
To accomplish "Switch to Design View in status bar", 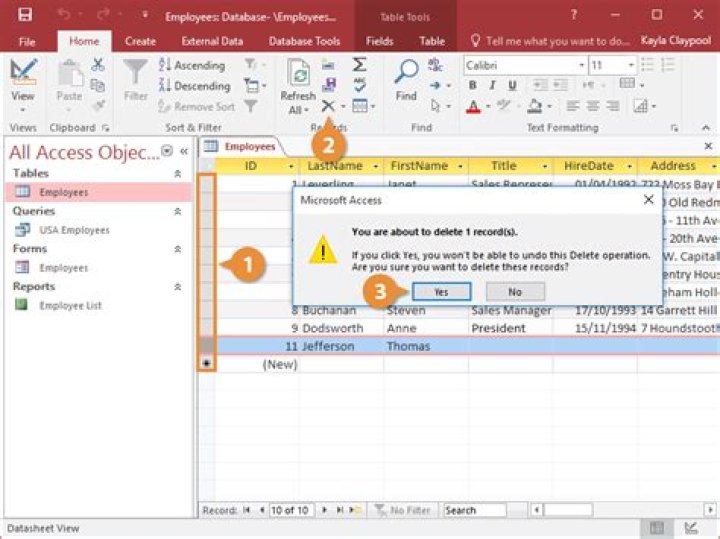I will pyautogui.click(x=692, y=528).
